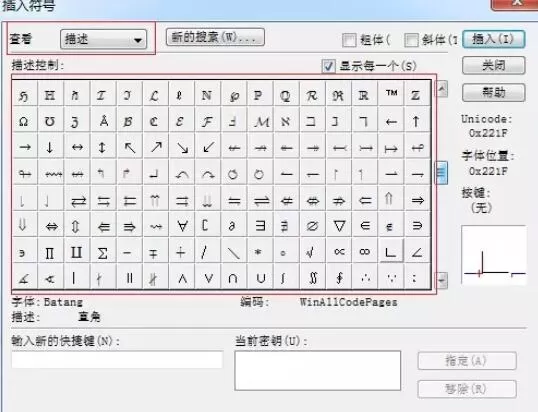Select the right arrow → symbol
Viewport: 538px width, 412px height.
click(24, 147)
